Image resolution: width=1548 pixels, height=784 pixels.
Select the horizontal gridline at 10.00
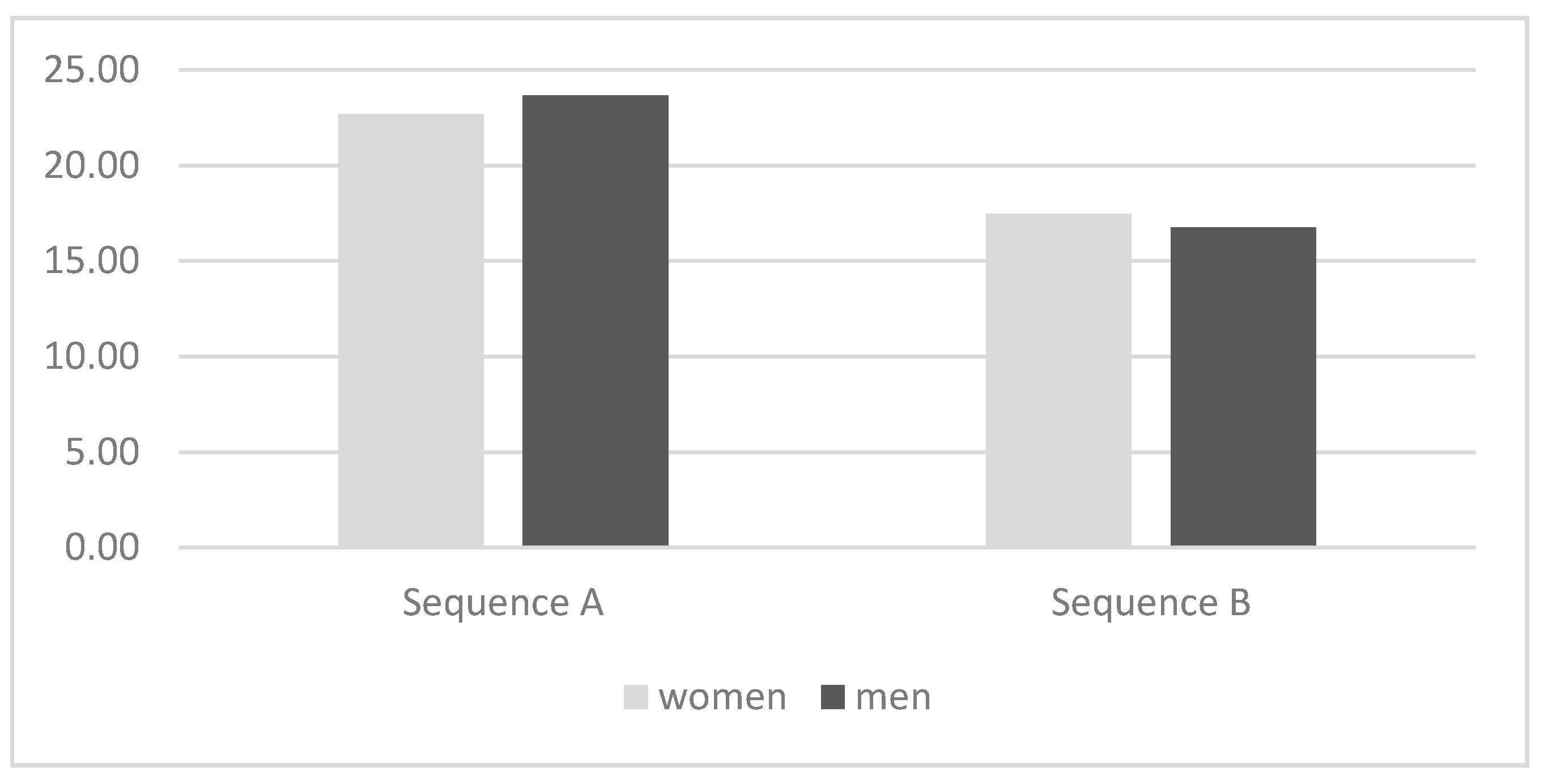pos(841,357)
